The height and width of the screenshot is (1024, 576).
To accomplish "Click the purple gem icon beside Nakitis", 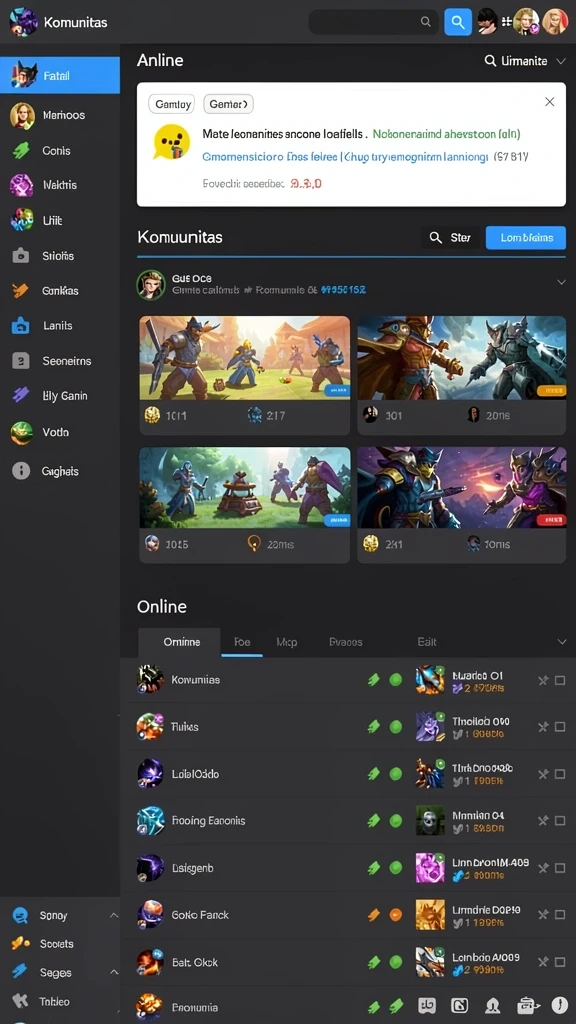I will coord(21,185).
